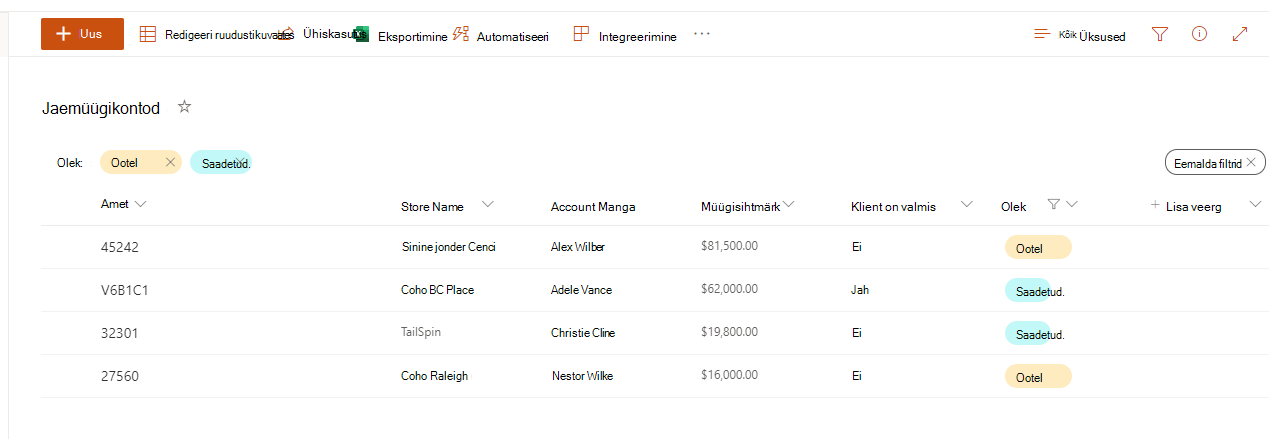Favorite the Jaemüügikontod list with star
The width and height of the screenshot is (1269, 439).
184,107
